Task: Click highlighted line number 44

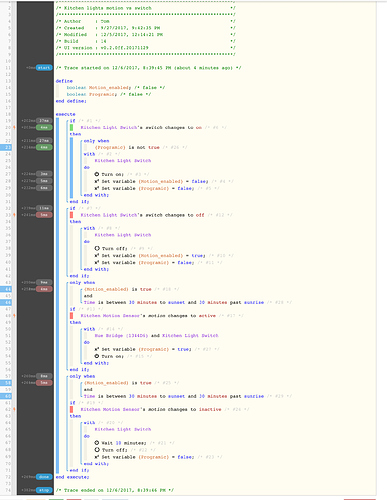Action: pos(6,289)
